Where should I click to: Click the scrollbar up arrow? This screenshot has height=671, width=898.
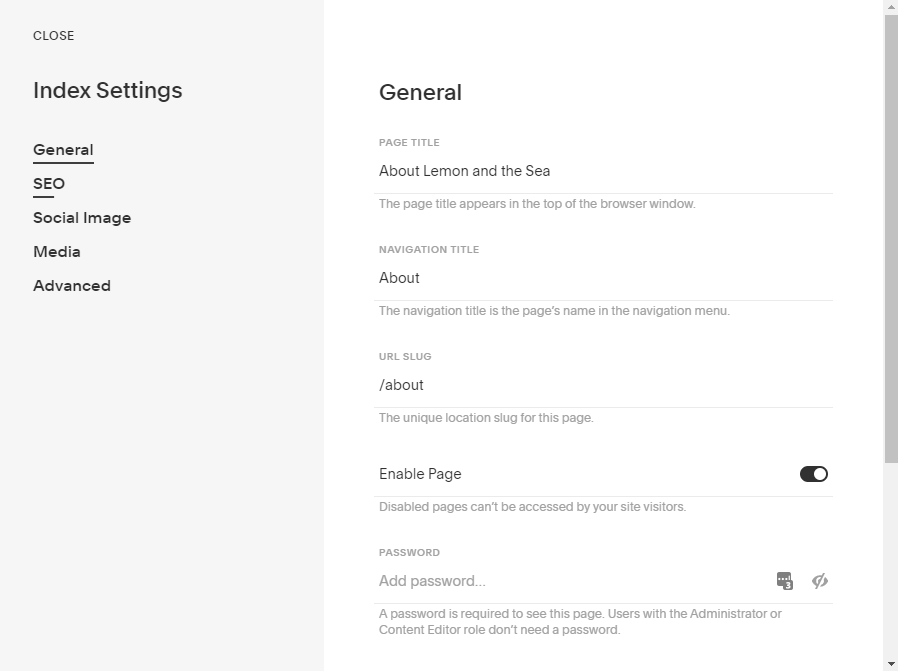tap(891, 7)
